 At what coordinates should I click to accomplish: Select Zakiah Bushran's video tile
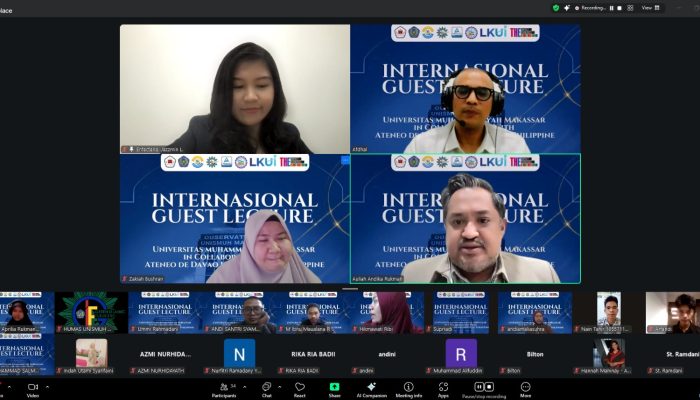[235, 218]
